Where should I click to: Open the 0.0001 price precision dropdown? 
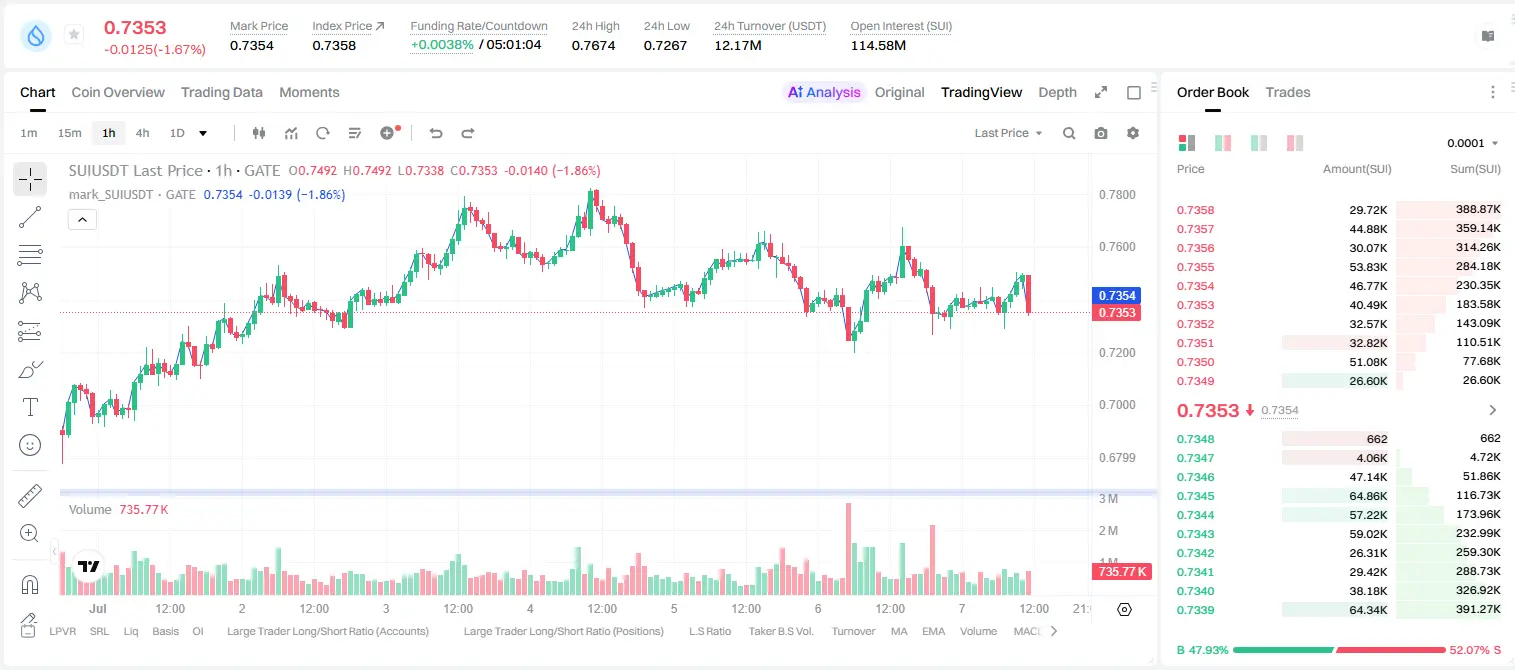(x=1473, y=143)
